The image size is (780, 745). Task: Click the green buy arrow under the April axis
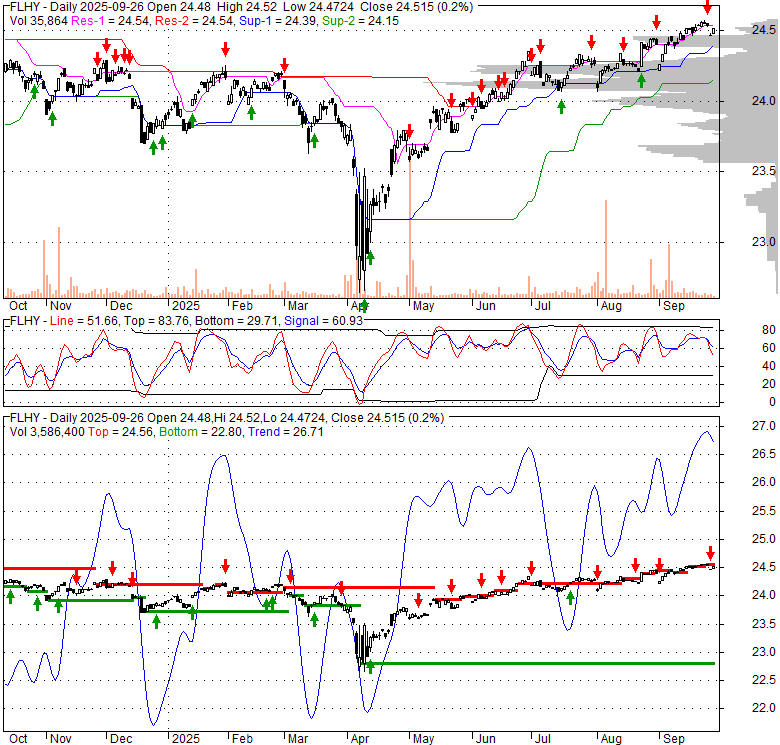[364, 305]
